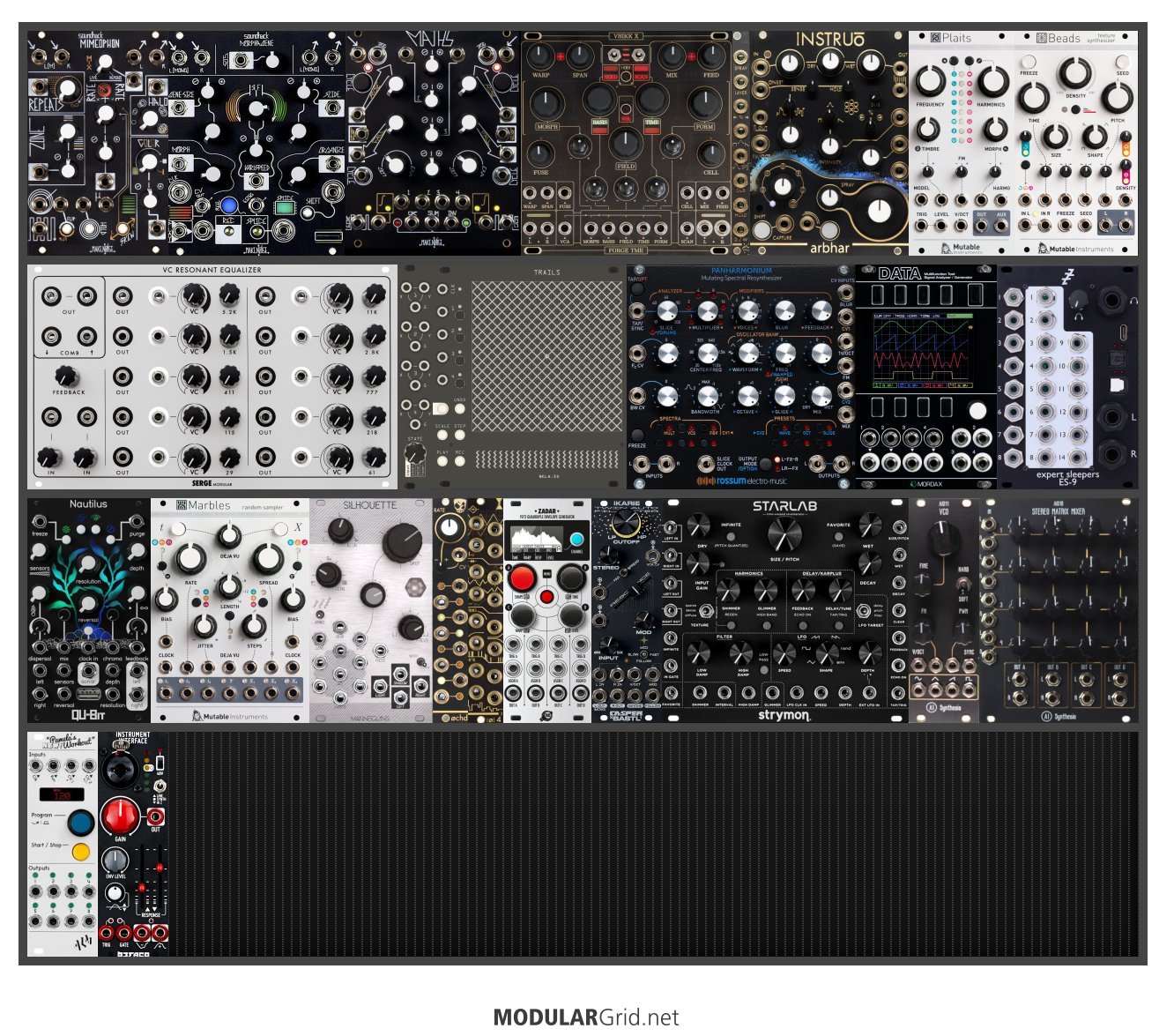This screenshot has height=1036, width=1174.
Task: Push the white round DATA button
Action: (977, 410)
